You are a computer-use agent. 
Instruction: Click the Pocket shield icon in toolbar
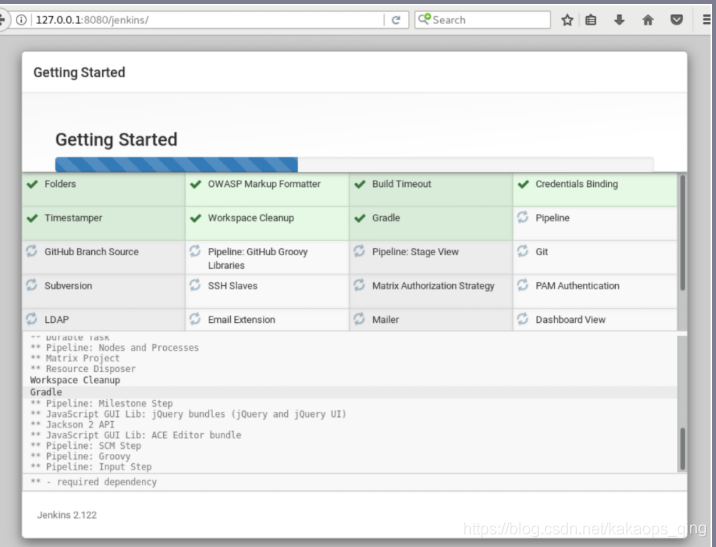click(677, 20)
